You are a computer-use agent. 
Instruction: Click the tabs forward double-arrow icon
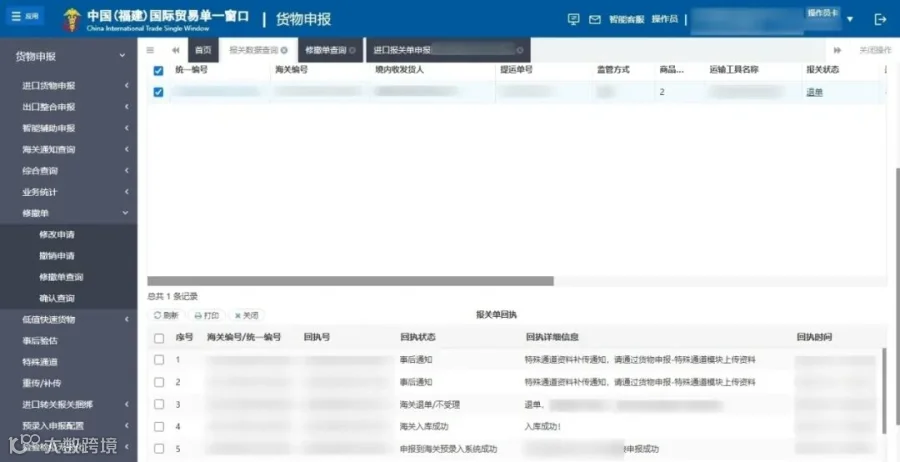click(x=837, y=50)
